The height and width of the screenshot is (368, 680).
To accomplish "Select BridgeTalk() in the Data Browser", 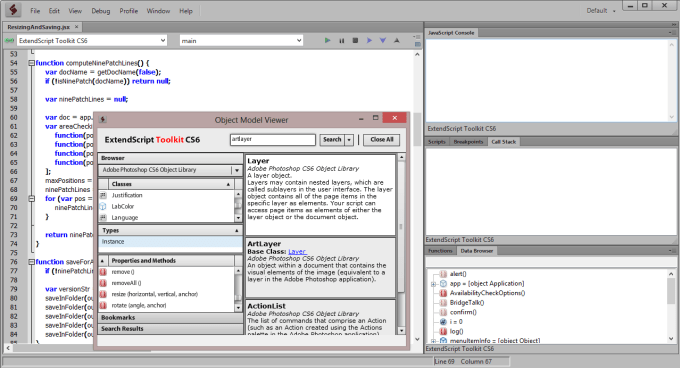I will tap(467, 303).
